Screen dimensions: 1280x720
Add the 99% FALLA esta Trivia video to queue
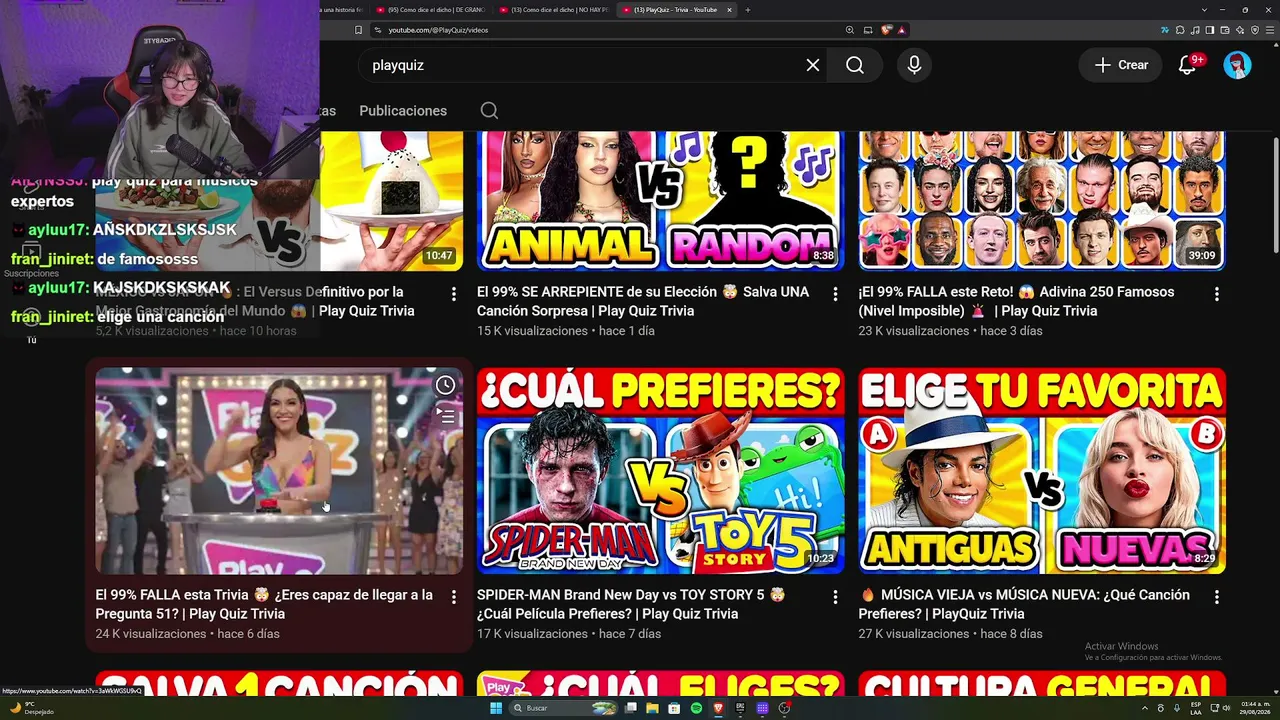445,416
